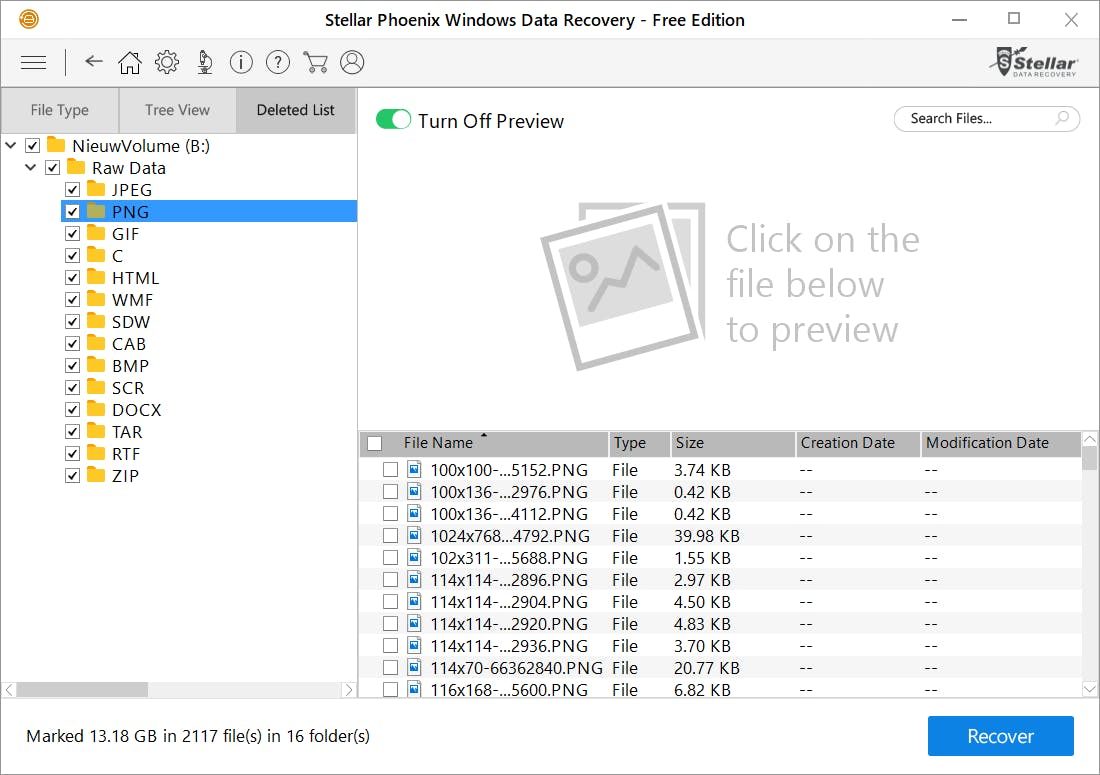
Task: Collapse the NieuwVolume (B:) tree node
Action: click(11, 145)
